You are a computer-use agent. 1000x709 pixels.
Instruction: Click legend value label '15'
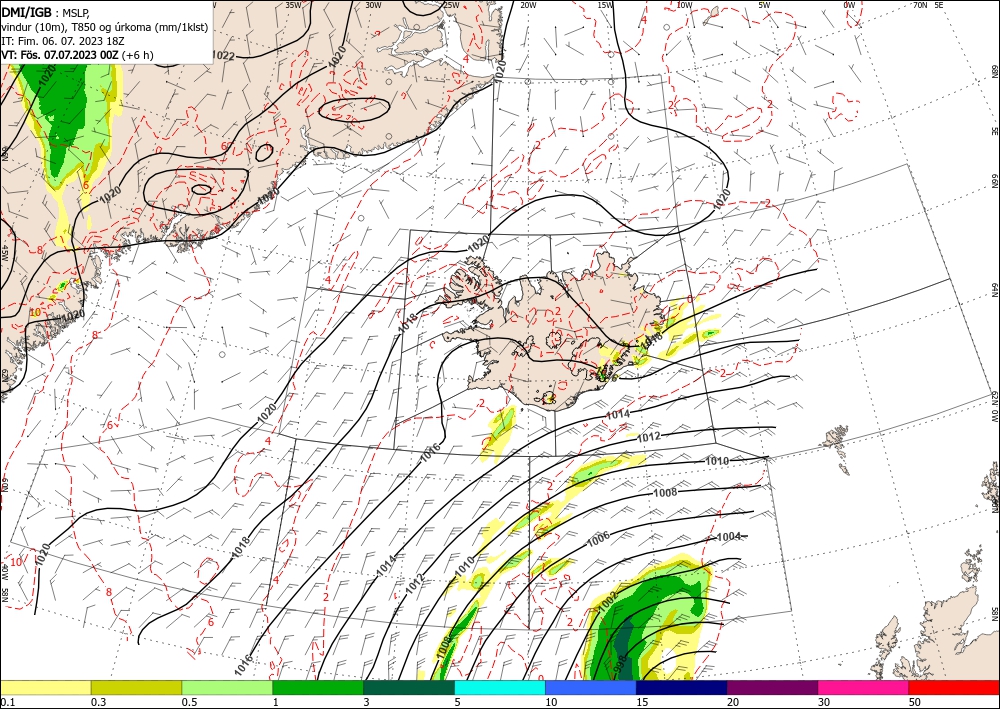coord(642,701)
